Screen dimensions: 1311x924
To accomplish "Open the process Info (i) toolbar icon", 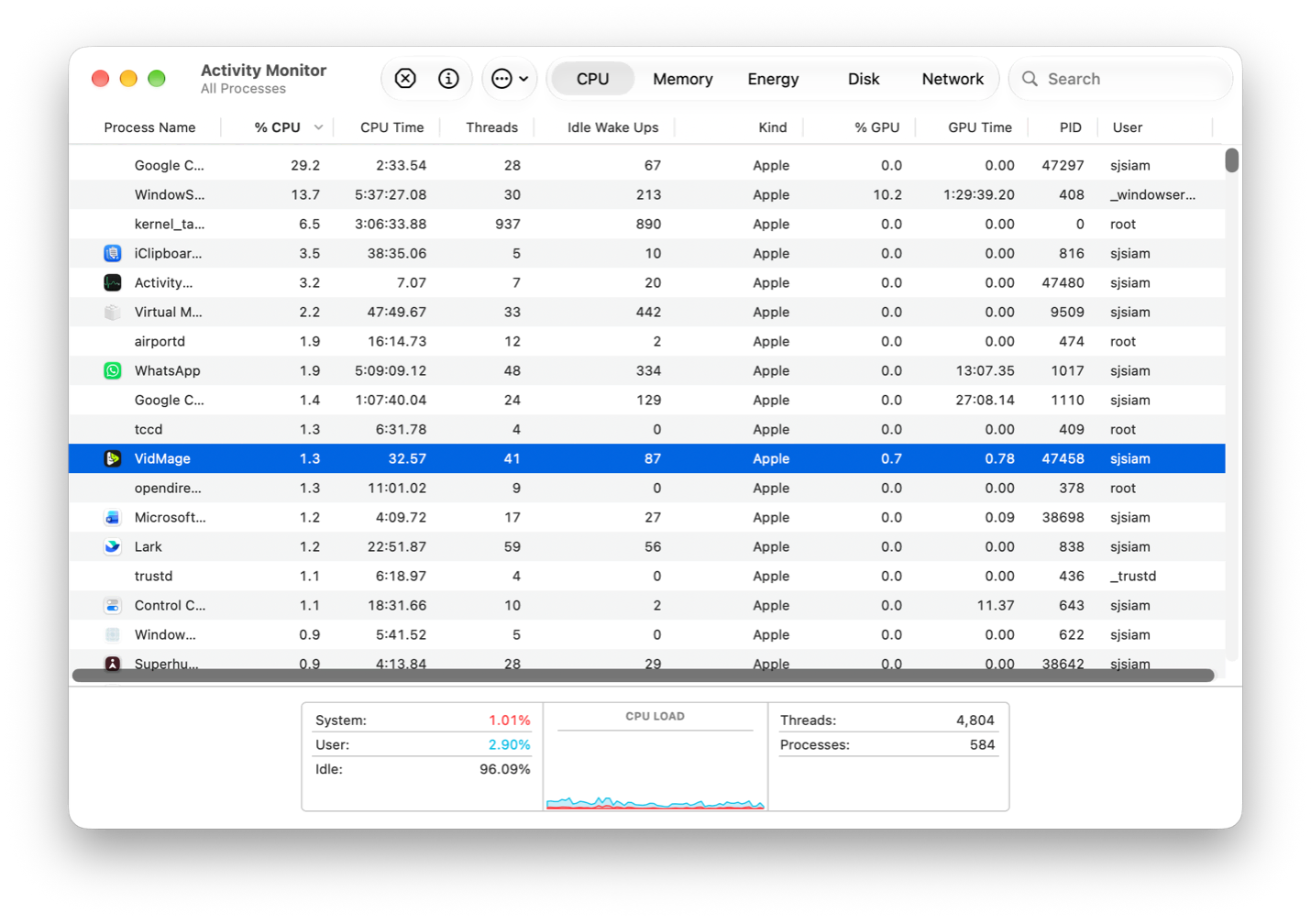I will [x=448, y=79].
